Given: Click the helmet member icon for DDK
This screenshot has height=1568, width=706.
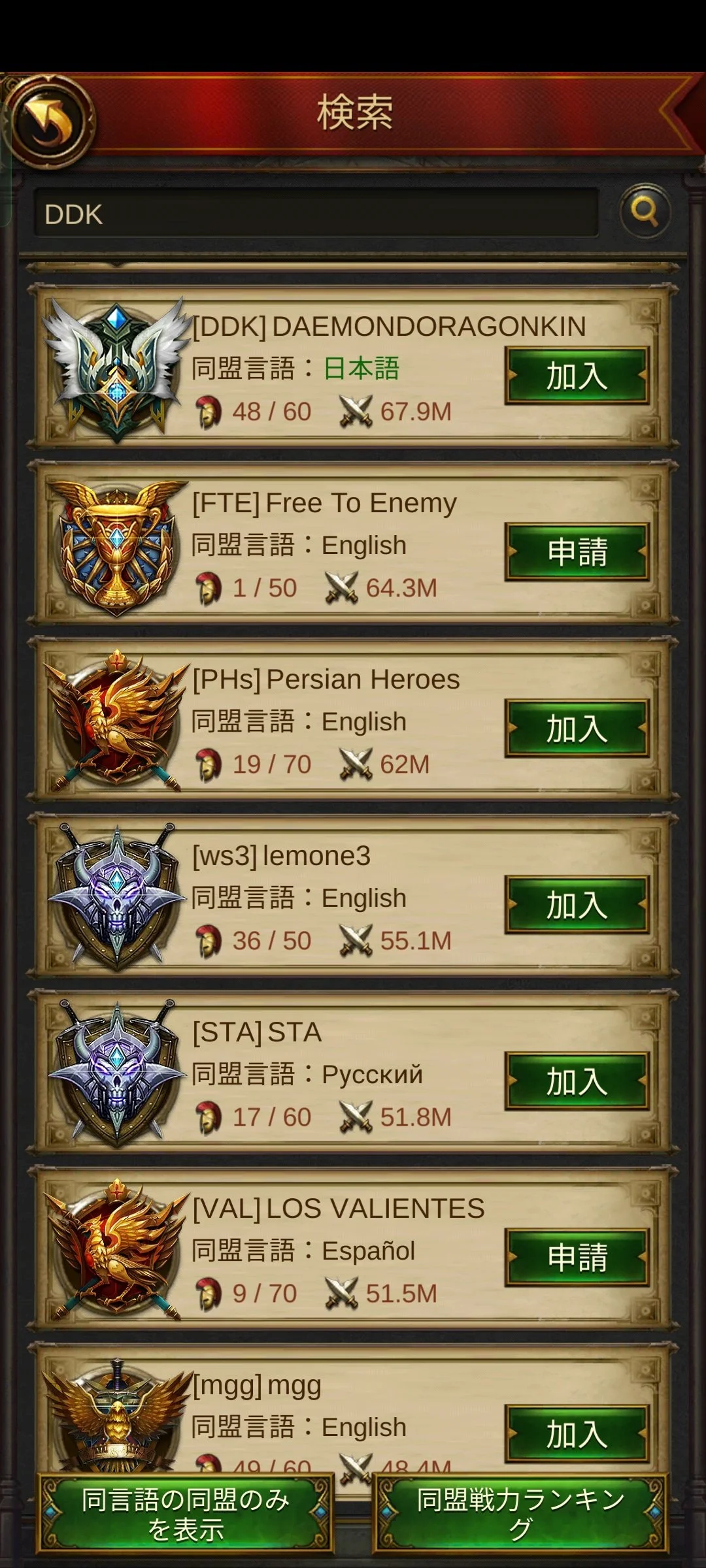Looking at the screenshot, I should pyautogui.click(x=209, y=412).
